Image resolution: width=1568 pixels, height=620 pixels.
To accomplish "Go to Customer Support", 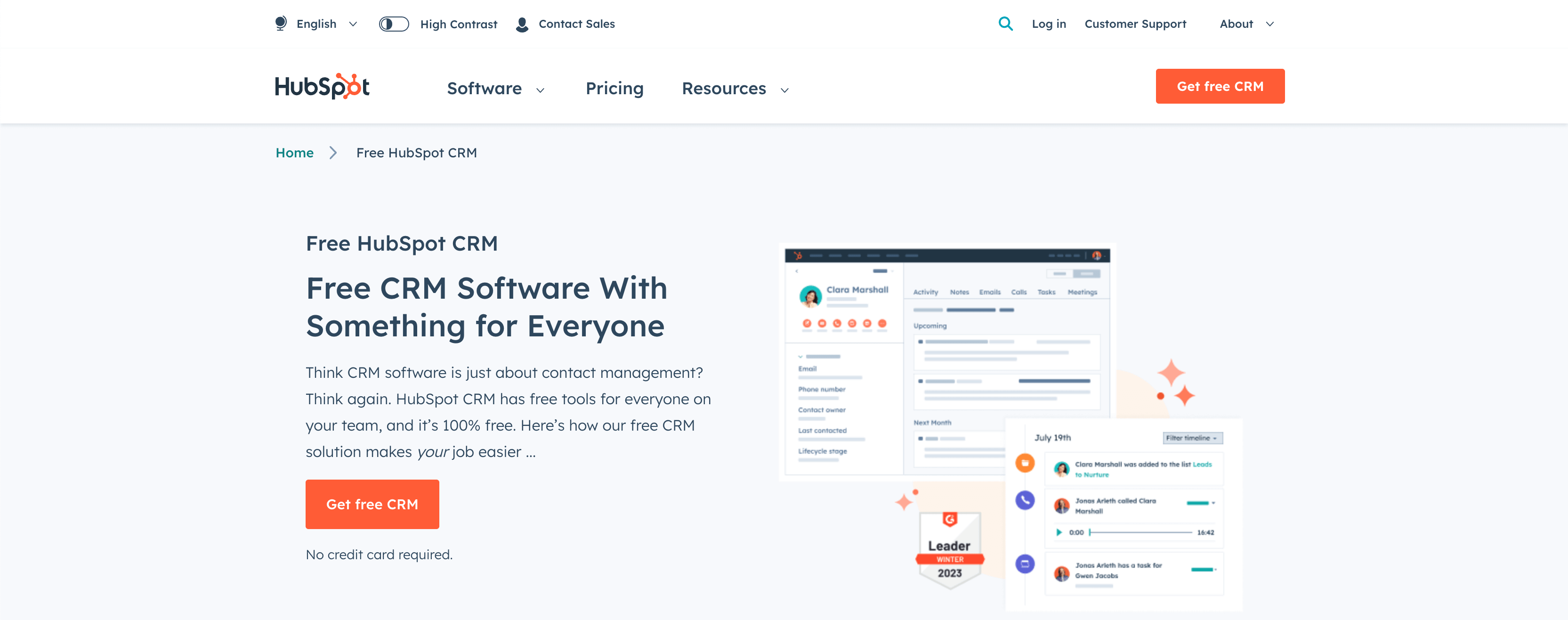I will pos(1135,24).
